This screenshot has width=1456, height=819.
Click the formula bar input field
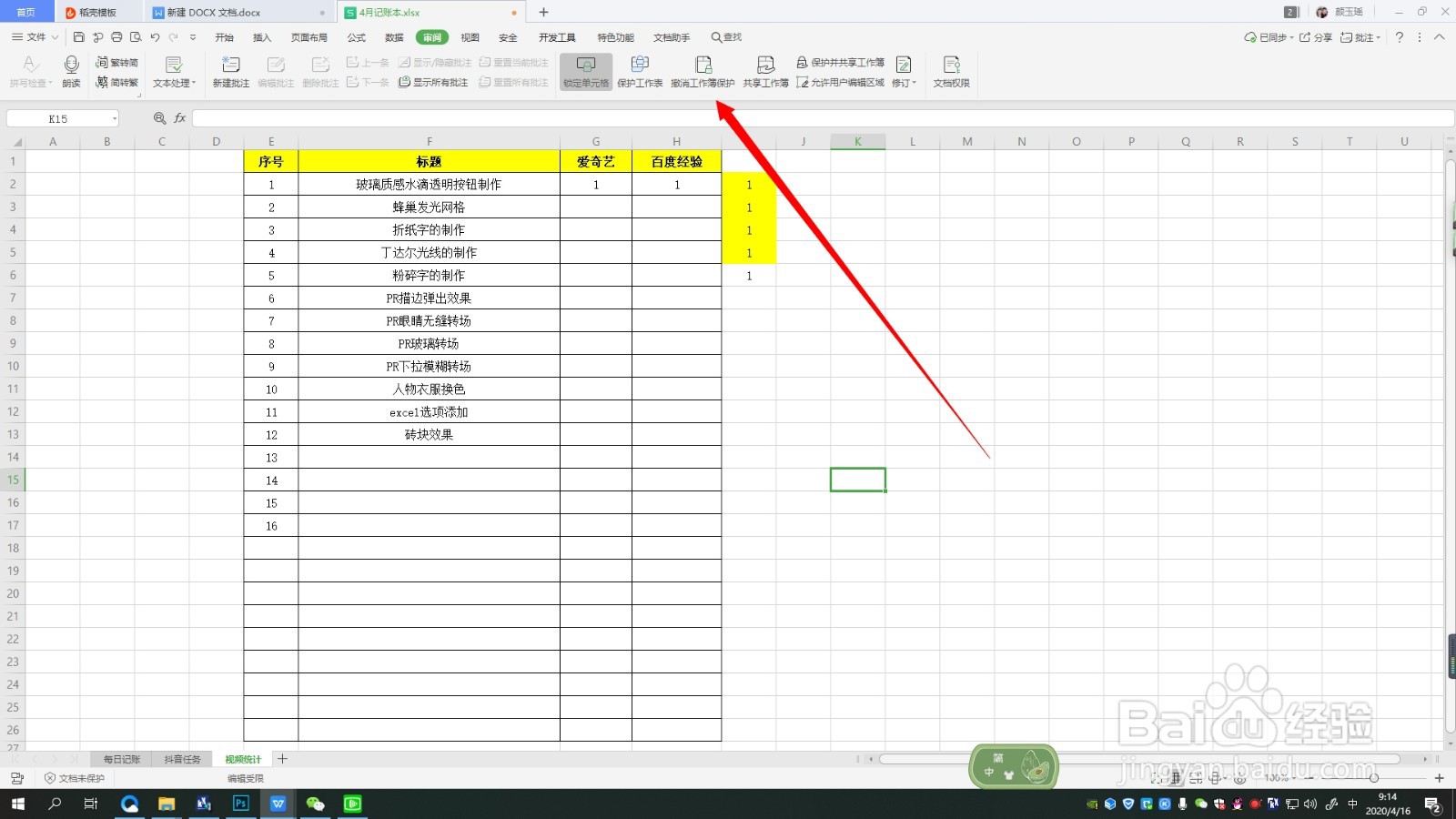click(x=823, y=118)
